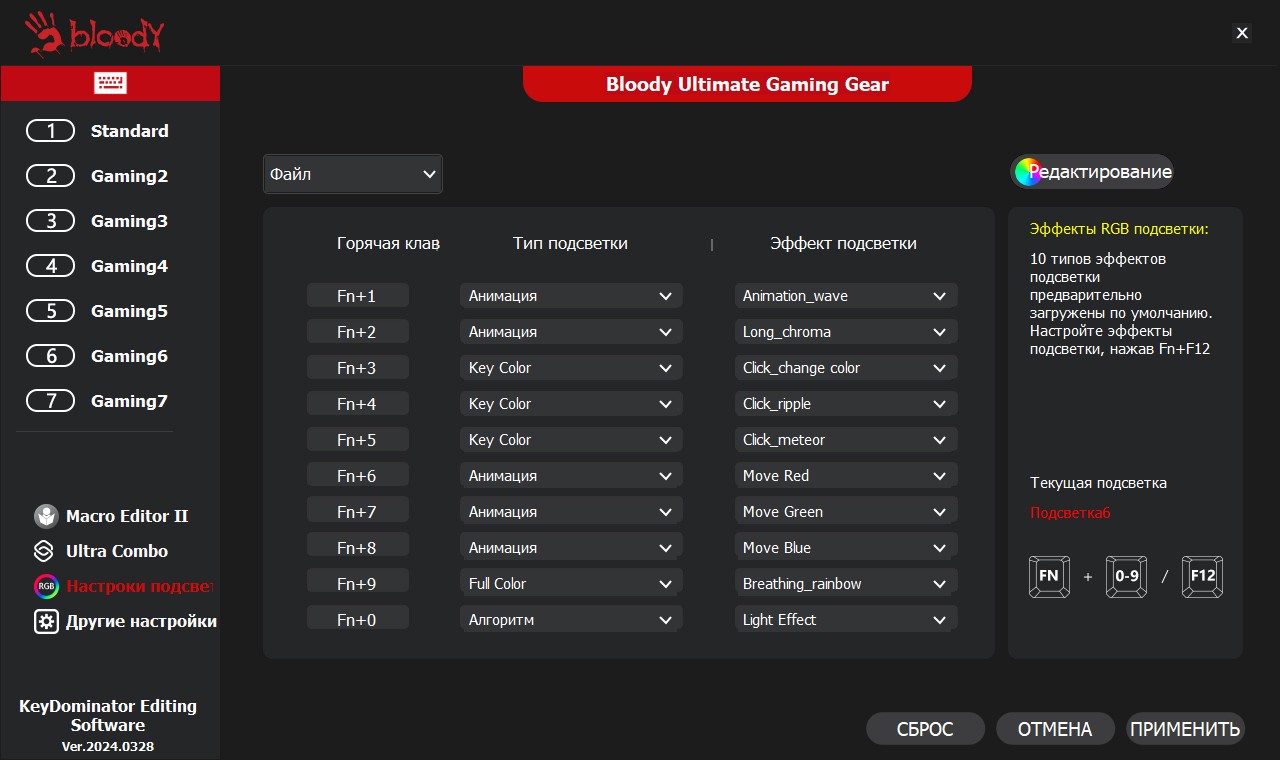
Task: Expand the Breathing_rainbow effect dropdown
Action: coord(845,584)
